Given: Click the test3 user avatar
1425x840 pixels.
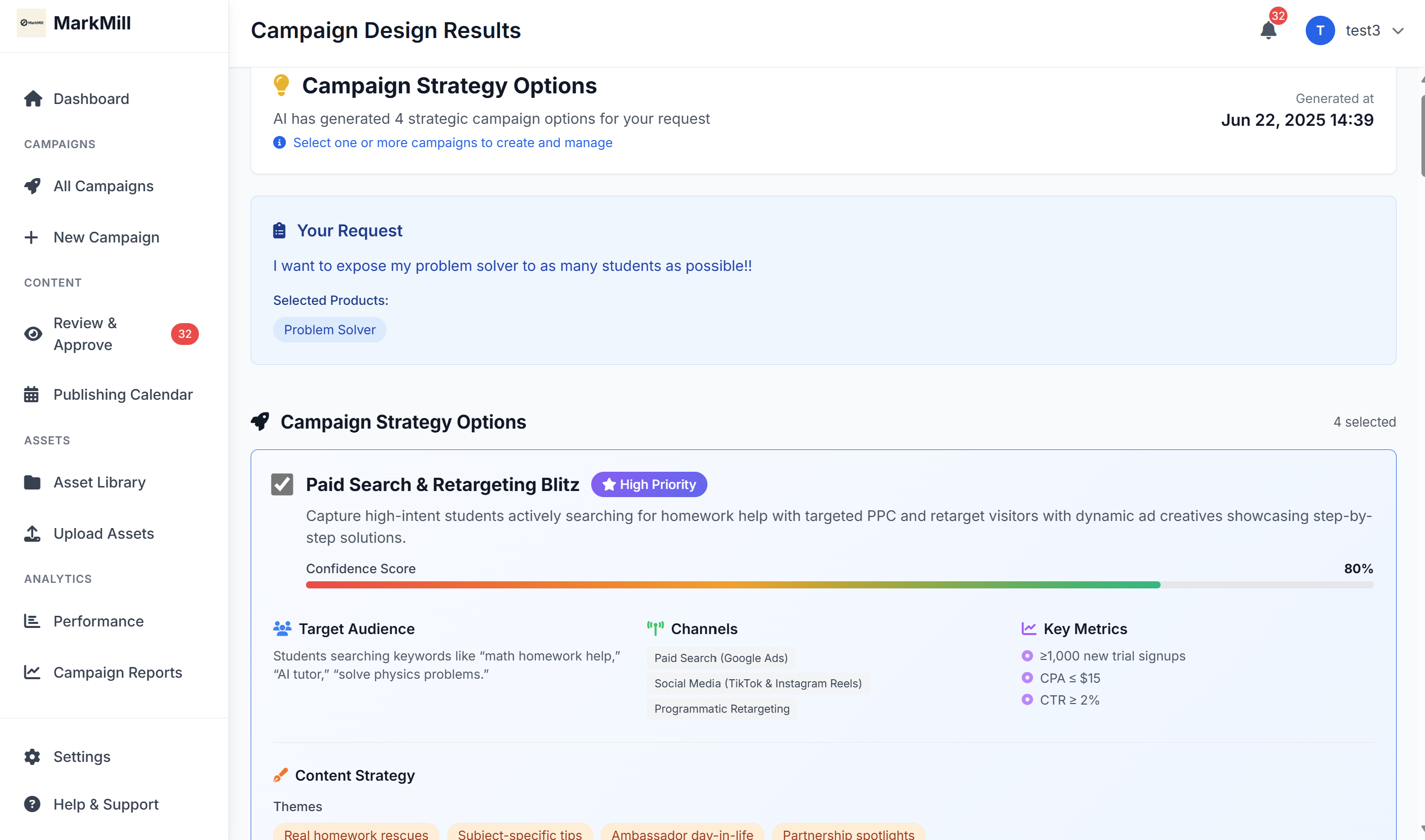Looking at the screenshot, I should (1319, 30).
